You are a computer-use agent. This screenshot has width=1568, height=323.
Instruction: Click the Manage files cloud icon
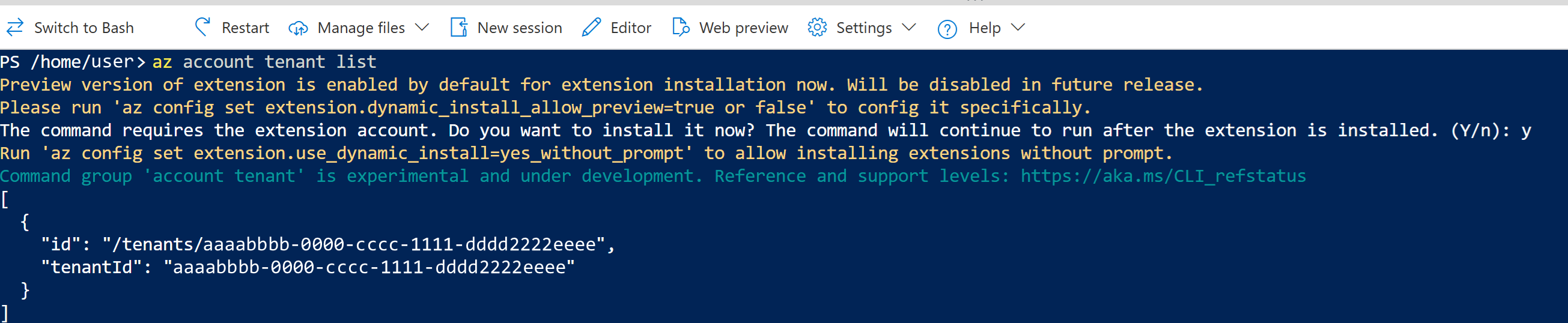pyautogui.click(x=297, y=28)
